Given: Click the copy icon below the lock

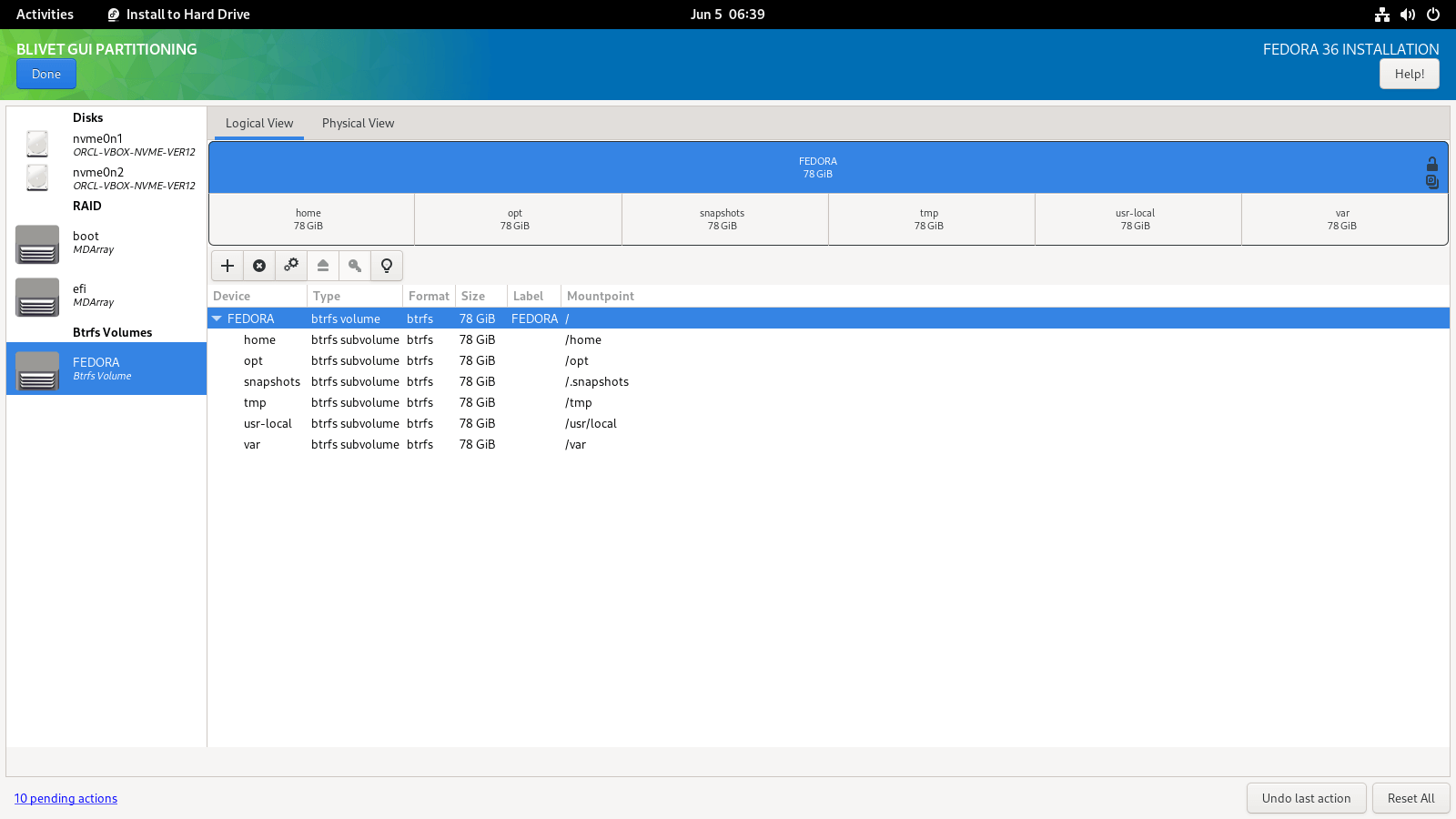Looking at the screenshot, I should point(1432,181).
